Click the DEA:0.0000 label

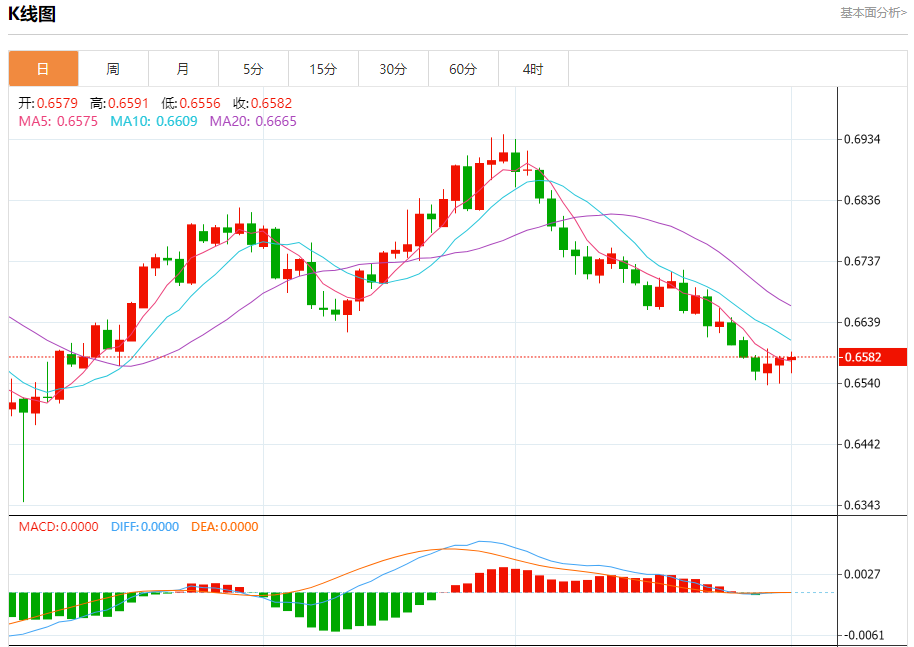click(x=224, y=527)
